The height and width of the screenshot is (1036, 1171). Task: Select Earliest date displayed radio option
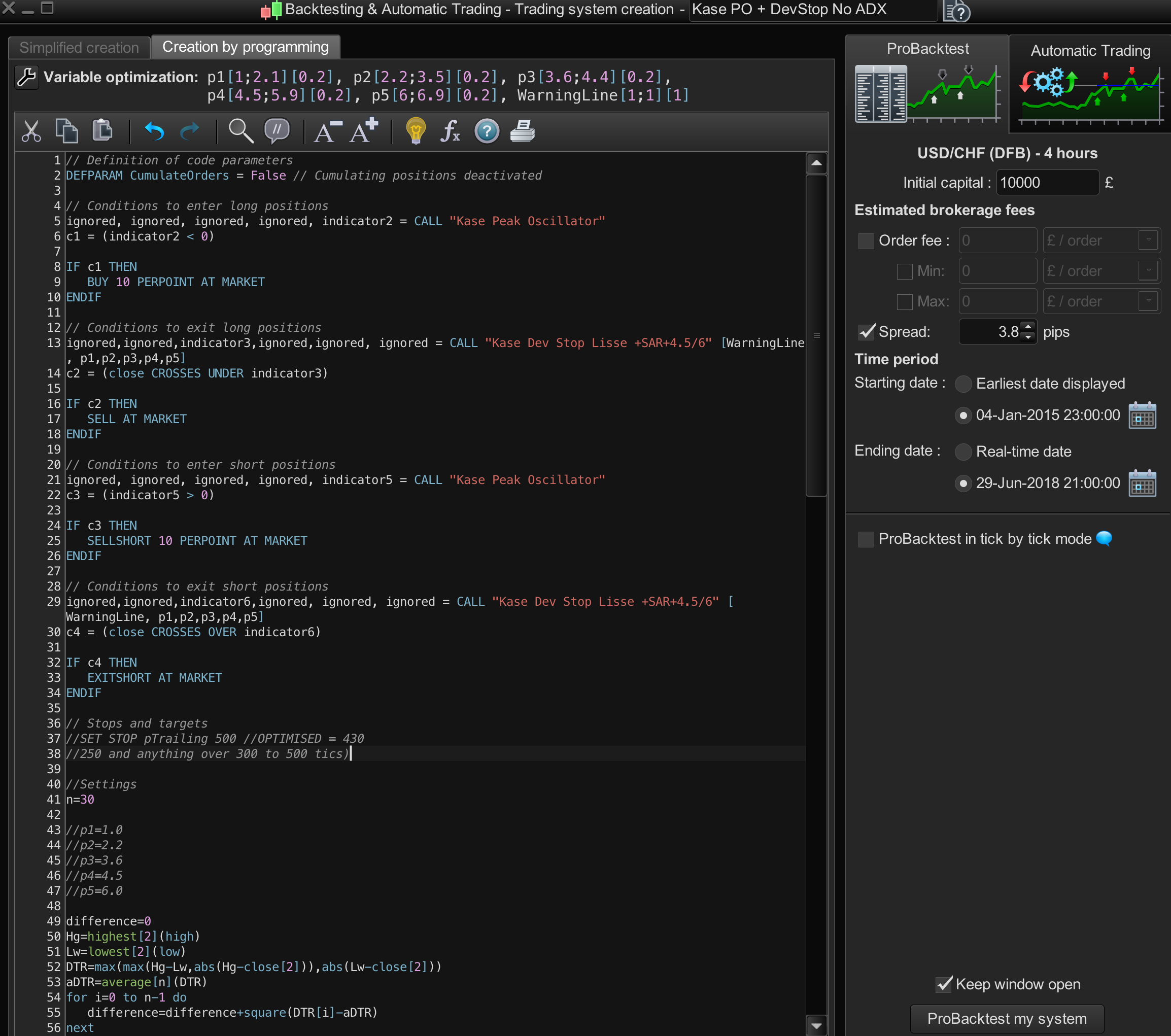(x=963, y=384)
